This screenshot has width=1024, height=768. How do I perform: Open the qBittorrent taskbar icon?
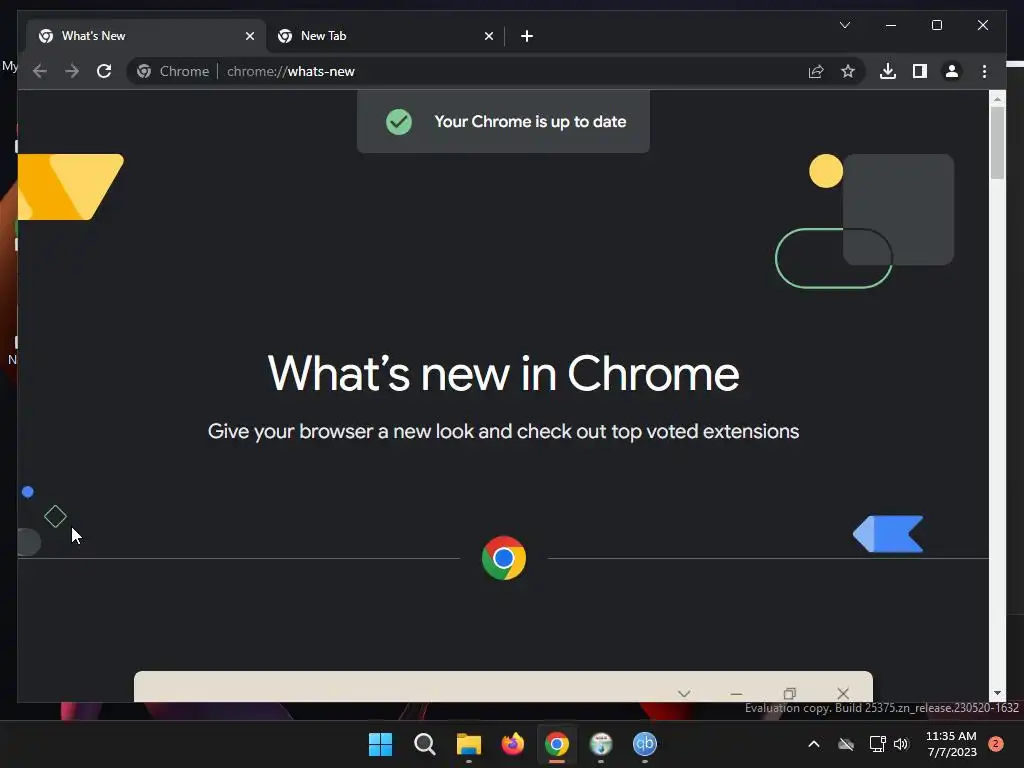tap(645, 744)
